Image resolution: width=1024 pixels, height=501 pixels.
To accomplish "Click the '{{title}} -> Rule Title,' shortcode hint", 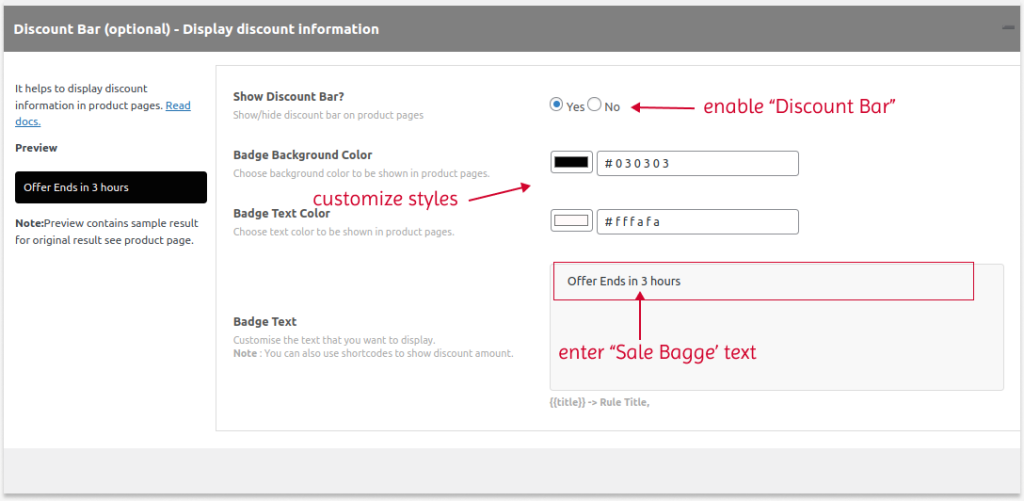I will coord(600,402).
